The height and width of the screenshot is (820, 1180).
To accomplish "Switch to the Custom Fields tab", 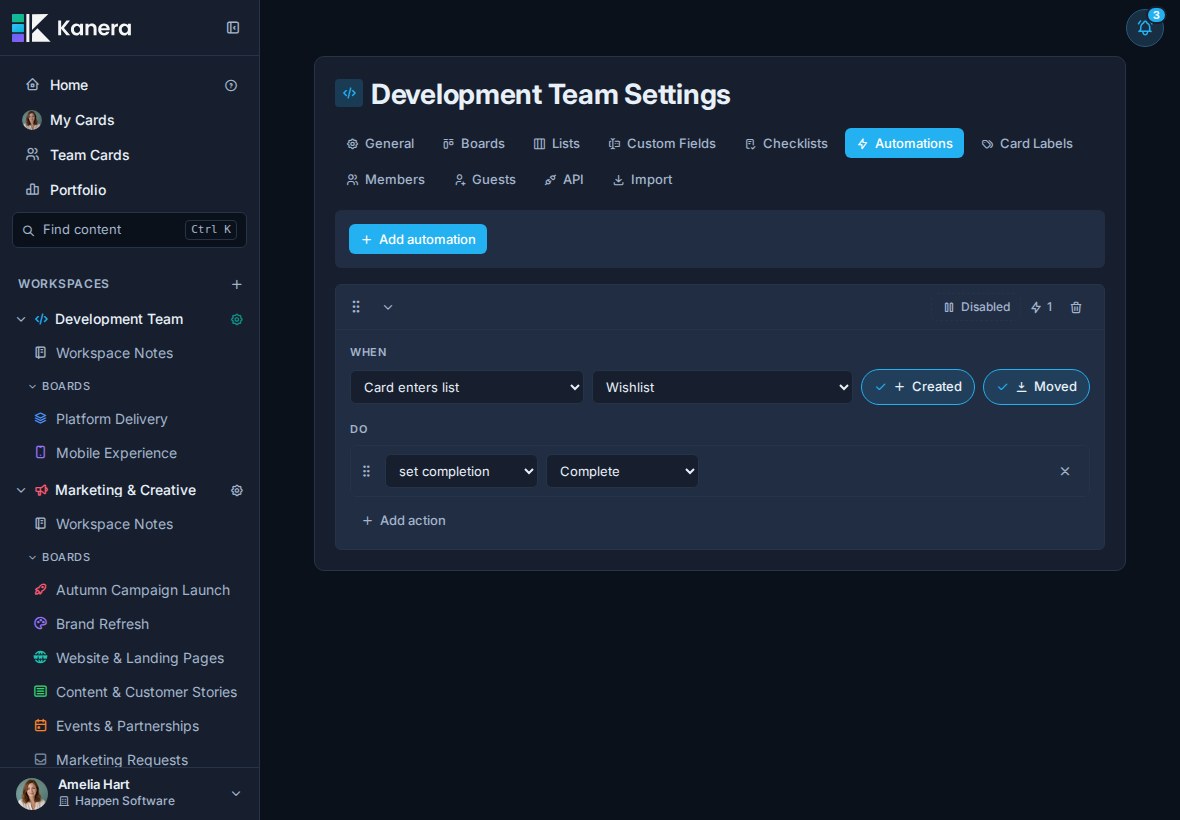I will (662, 144).
